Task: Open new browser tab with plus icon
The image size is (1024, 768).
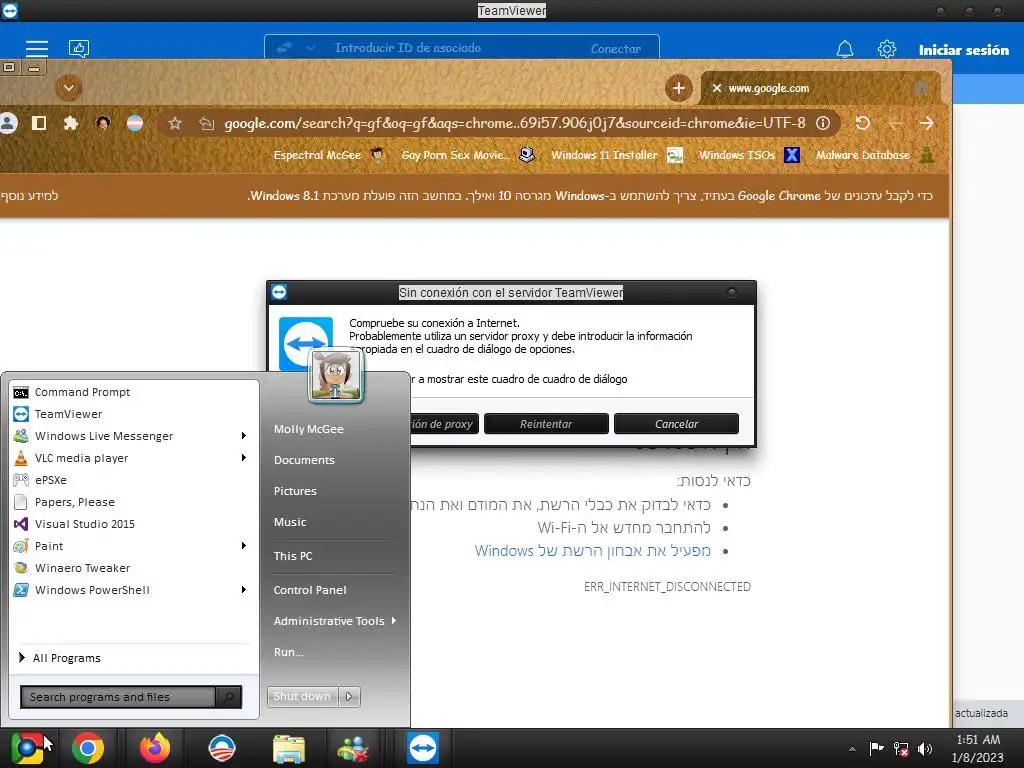Action: tap(679, 88)
